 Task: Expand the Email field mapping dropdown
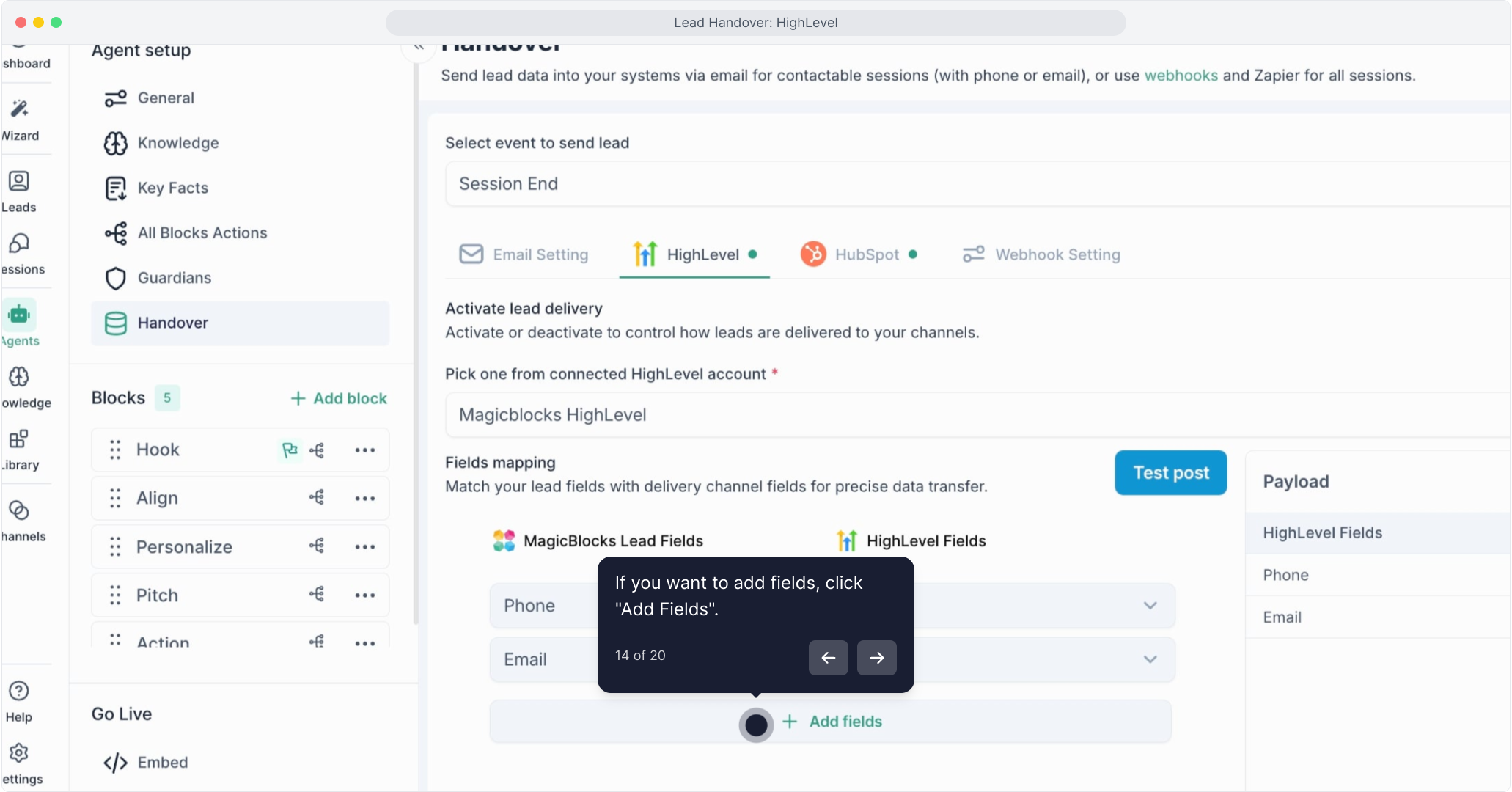point(1150,659)
